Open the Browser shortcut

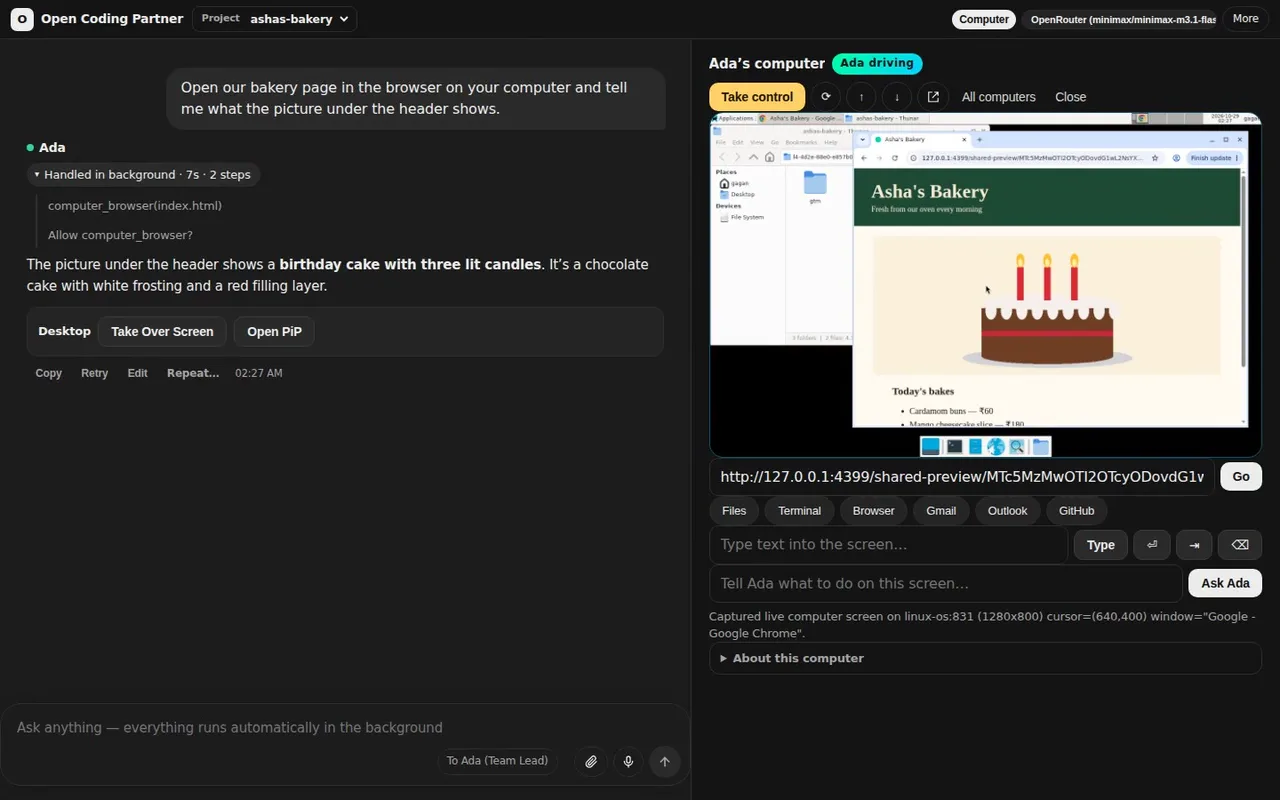[x=874, y=511]
